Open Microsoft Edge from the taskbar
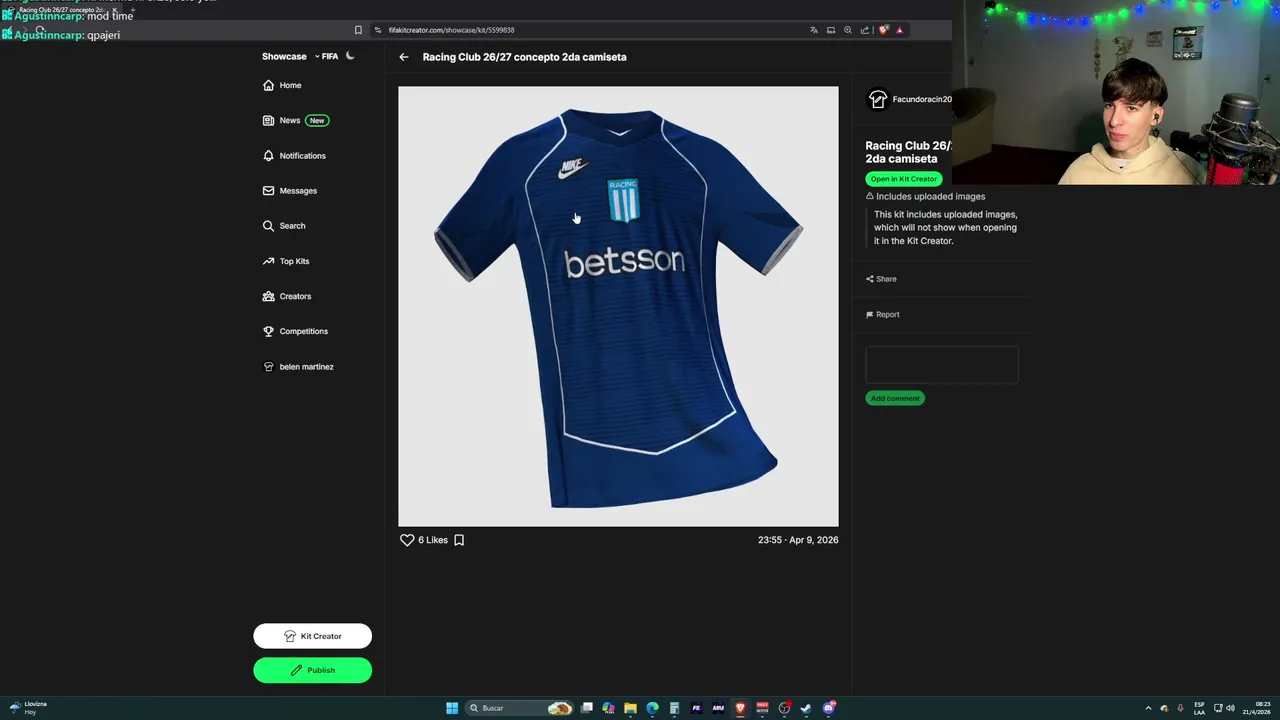 coord(652,708)
